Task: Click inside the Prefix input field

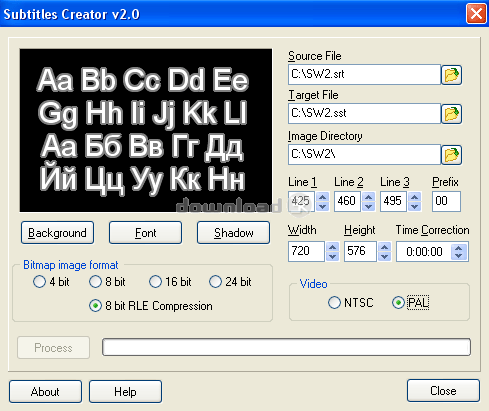Action: point(446,201)
